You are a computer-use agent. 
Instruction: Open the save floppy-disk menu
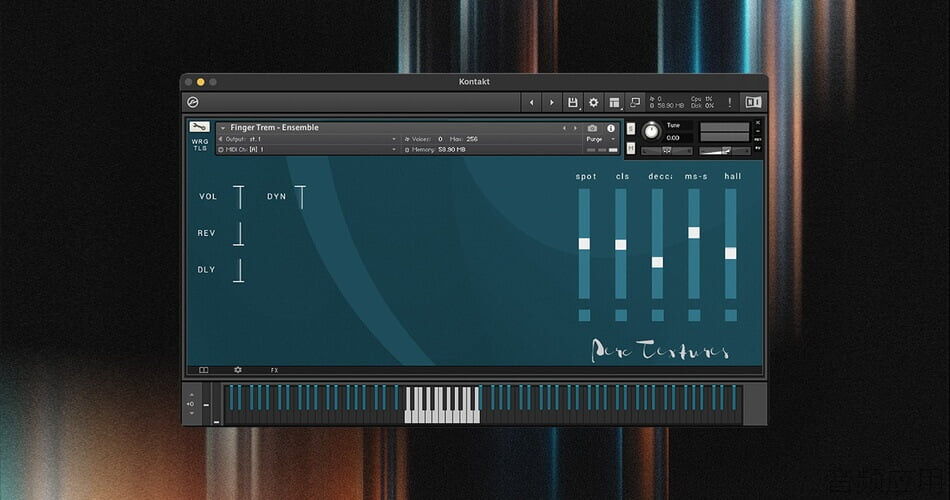coord(573,102)
